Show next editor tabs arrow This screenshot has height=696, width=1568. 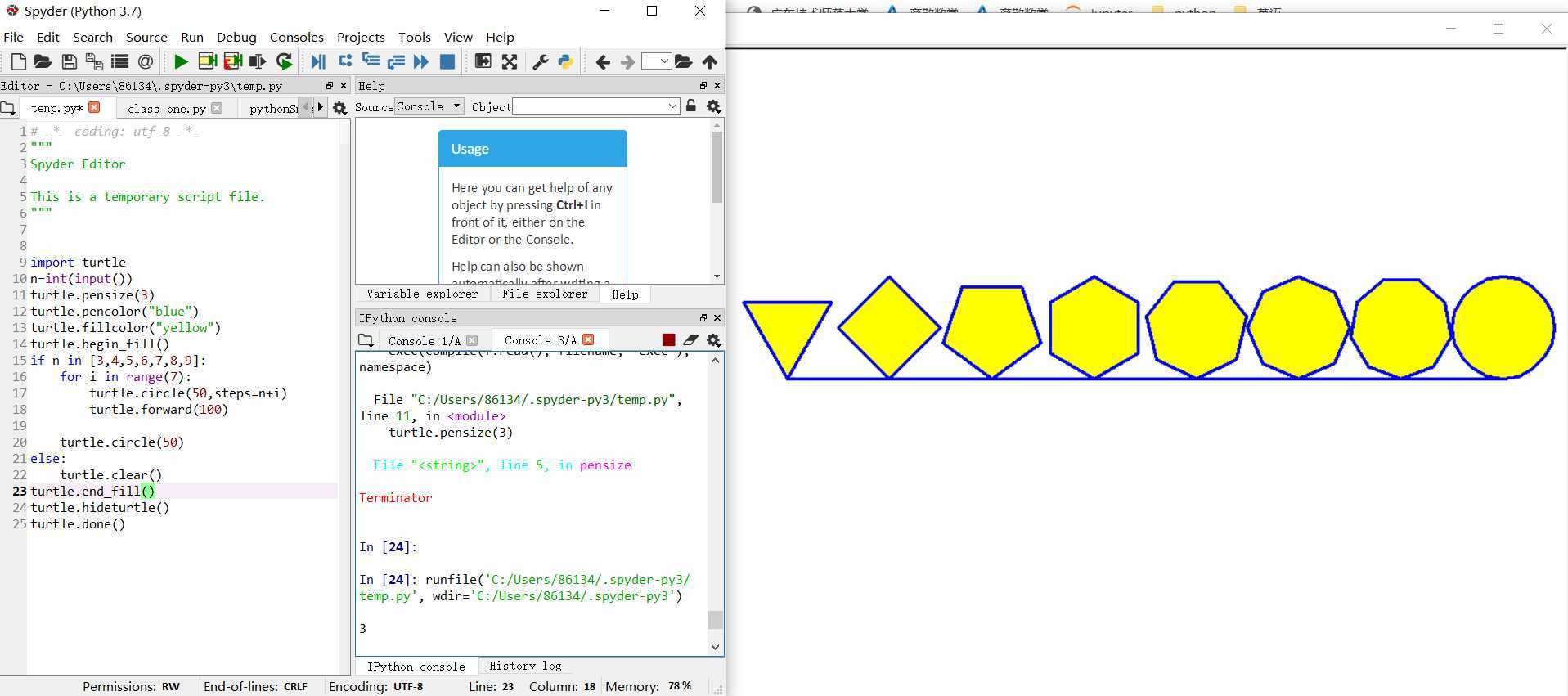[x=321, y=107]
